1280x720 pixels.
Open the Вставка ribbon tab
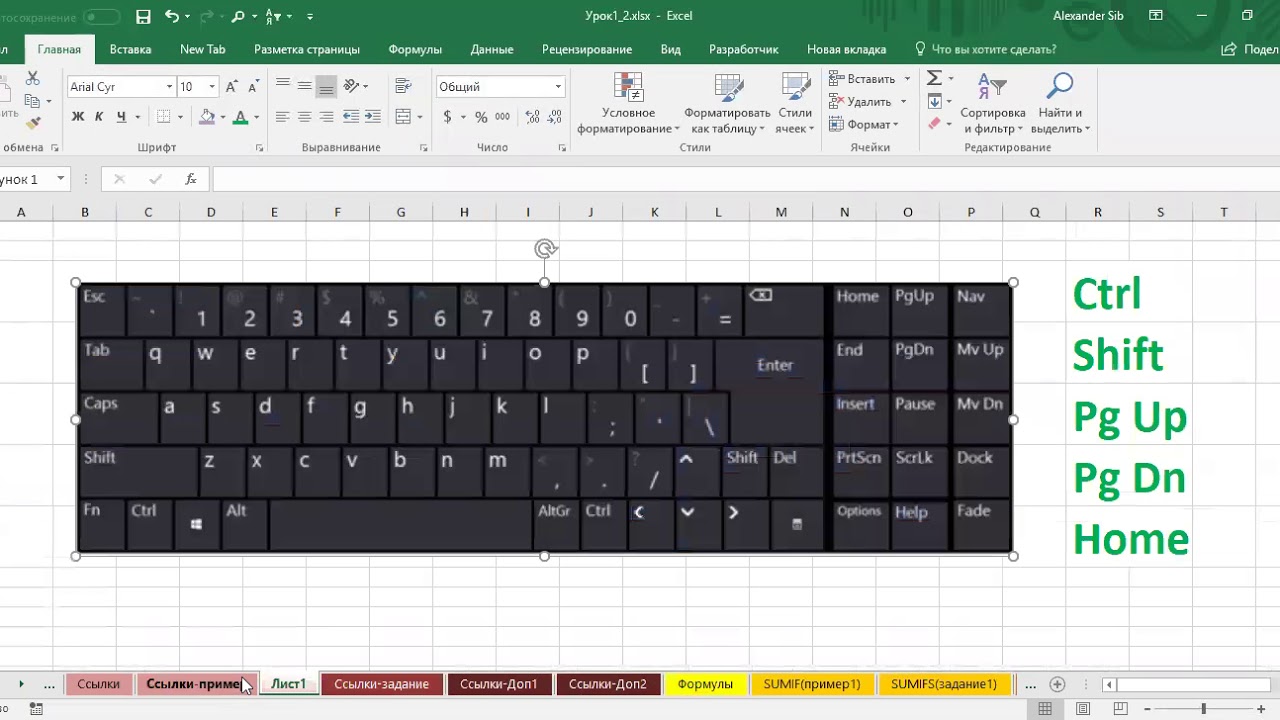click(130, 49)
